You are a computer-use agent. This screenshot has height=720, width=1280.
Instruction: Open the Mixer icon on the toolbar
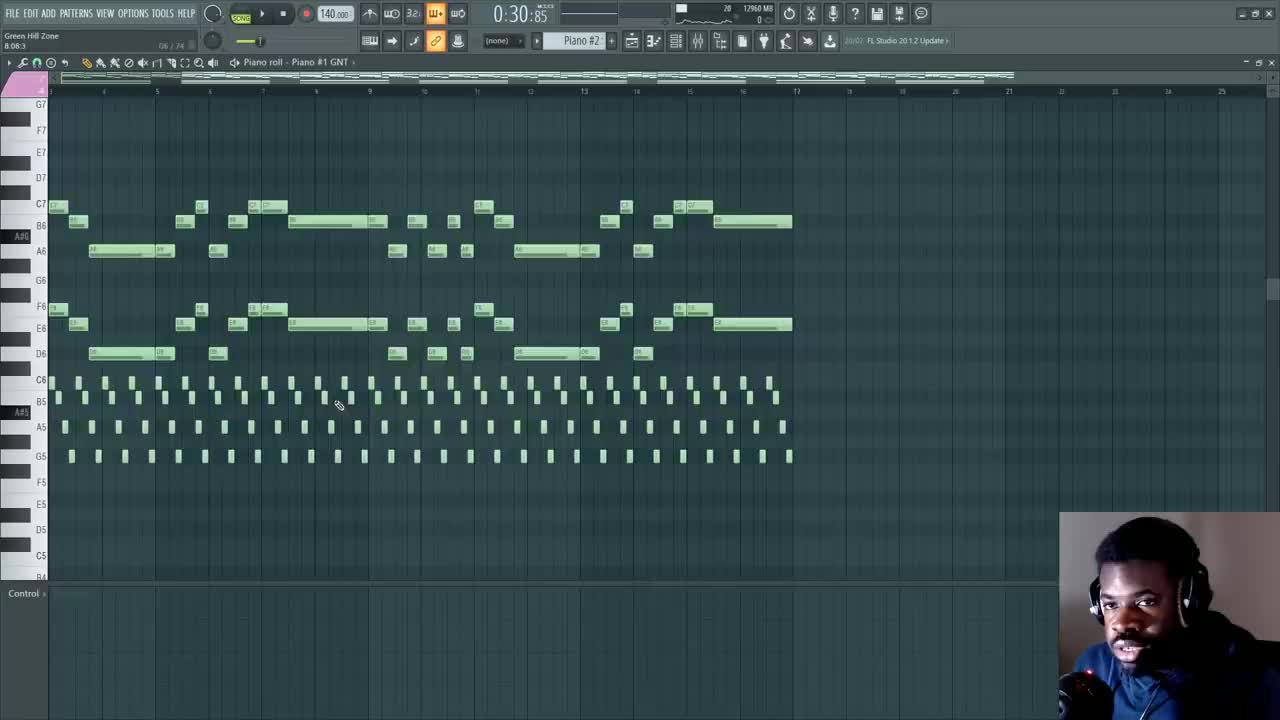tap(697, 41)
